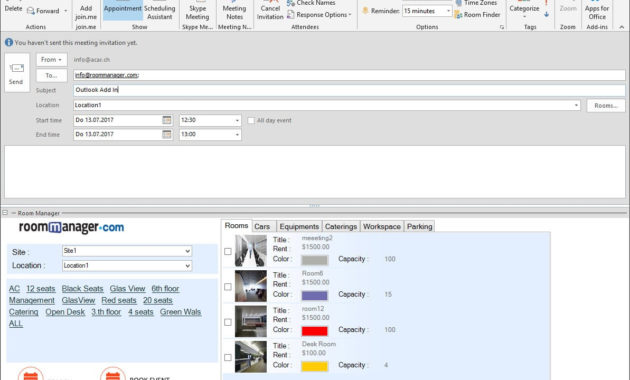Click the Forward envelope icon

[31, 11]
